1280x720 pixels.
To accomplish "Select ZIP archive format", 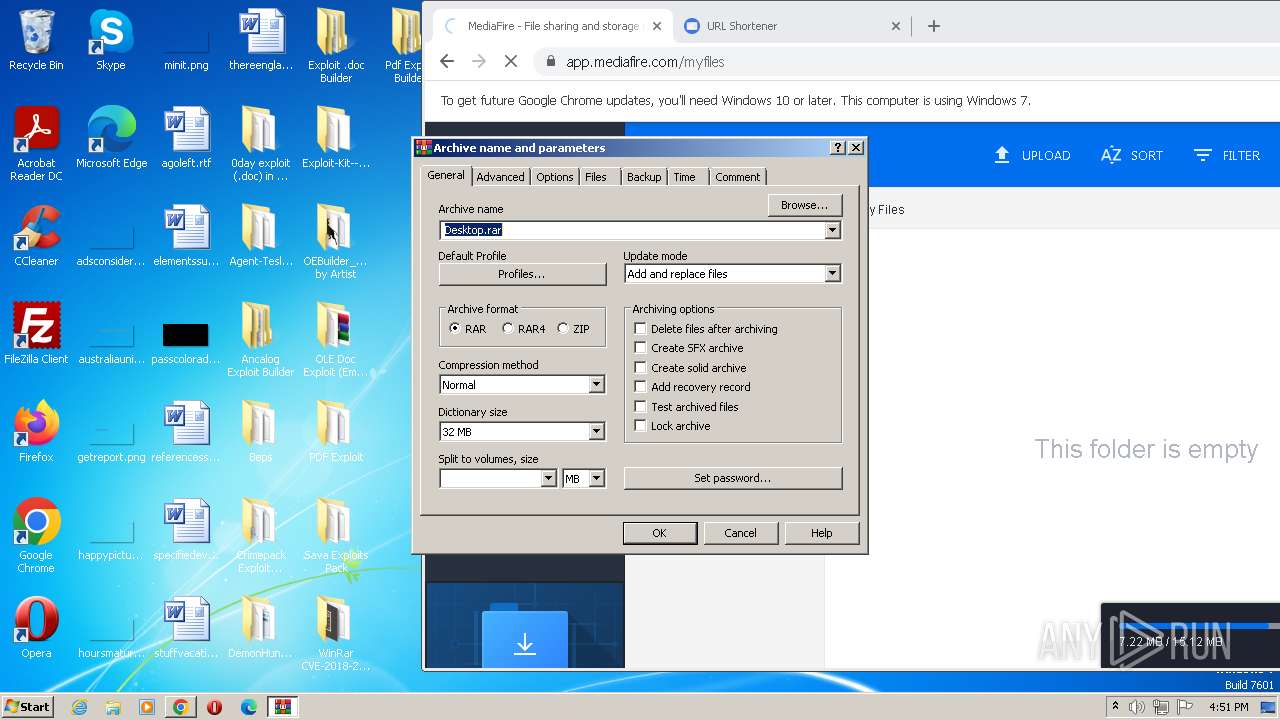I will click(x=563, y=329).
